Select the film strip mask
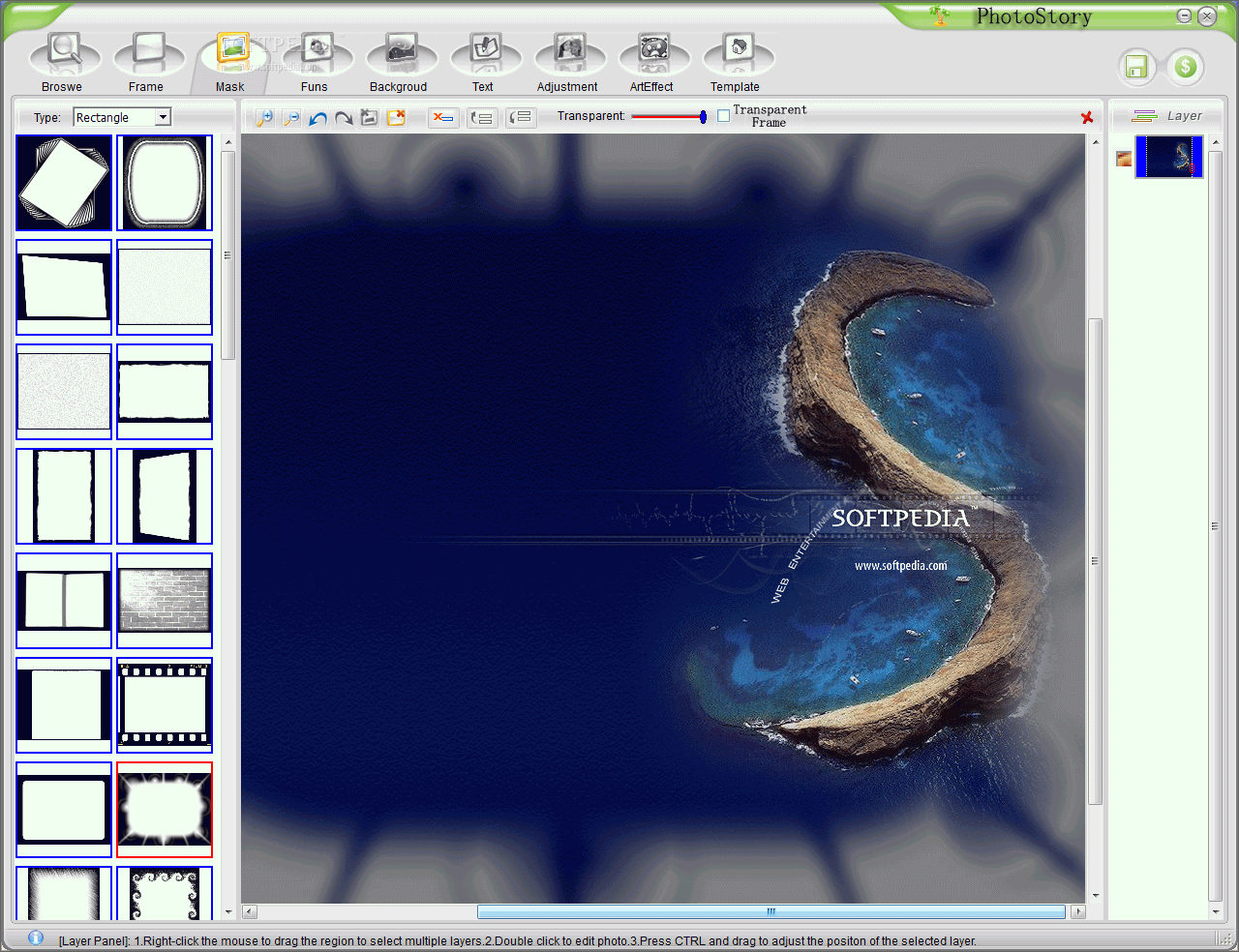1239x952 pixels. [x=165, y=705]
